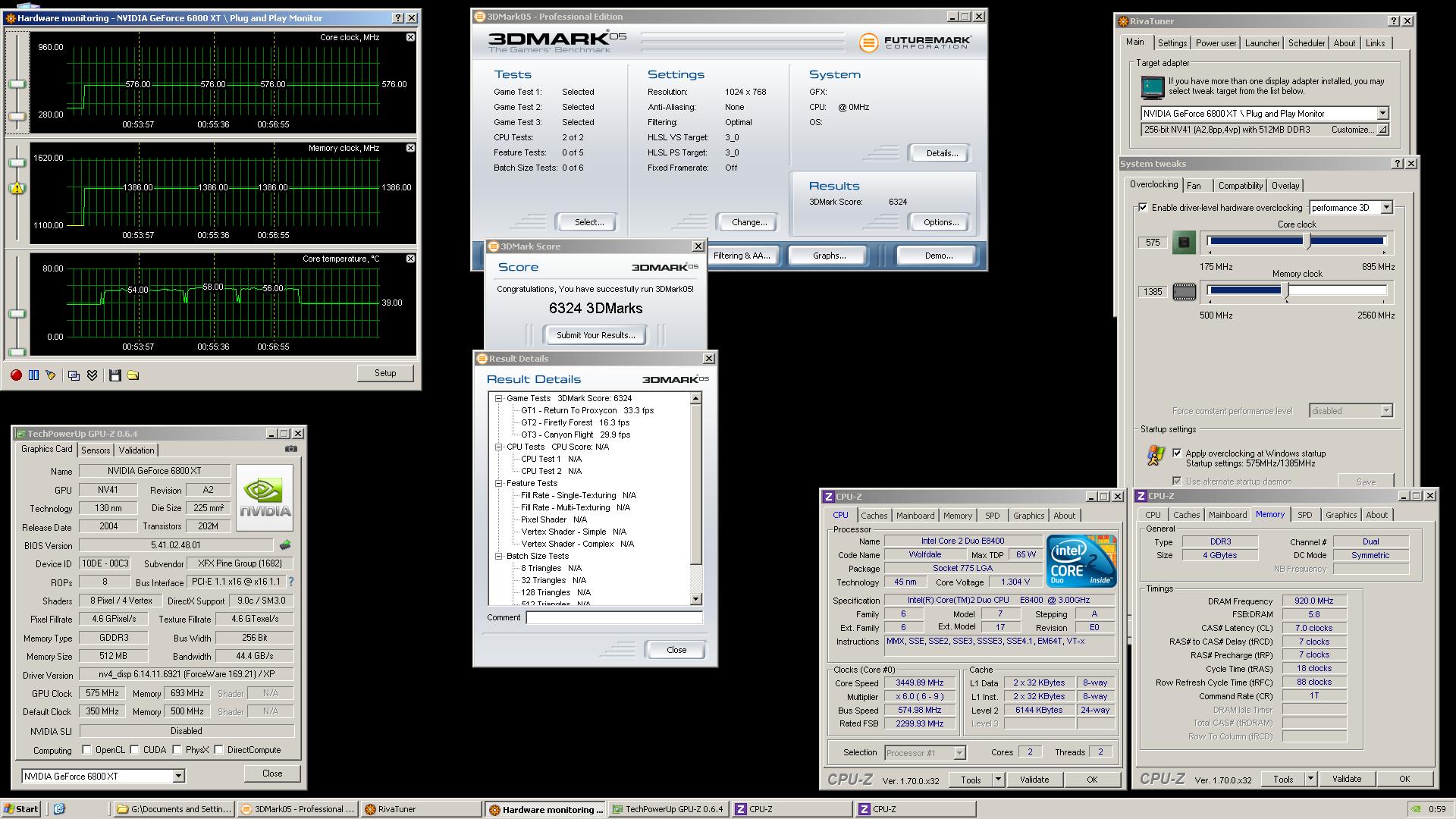Viewport: 1456px width, 819px height.
Task: Switch to RivaTuner from the taskbar
Action: pyautogui.click(x=422, y=809)
